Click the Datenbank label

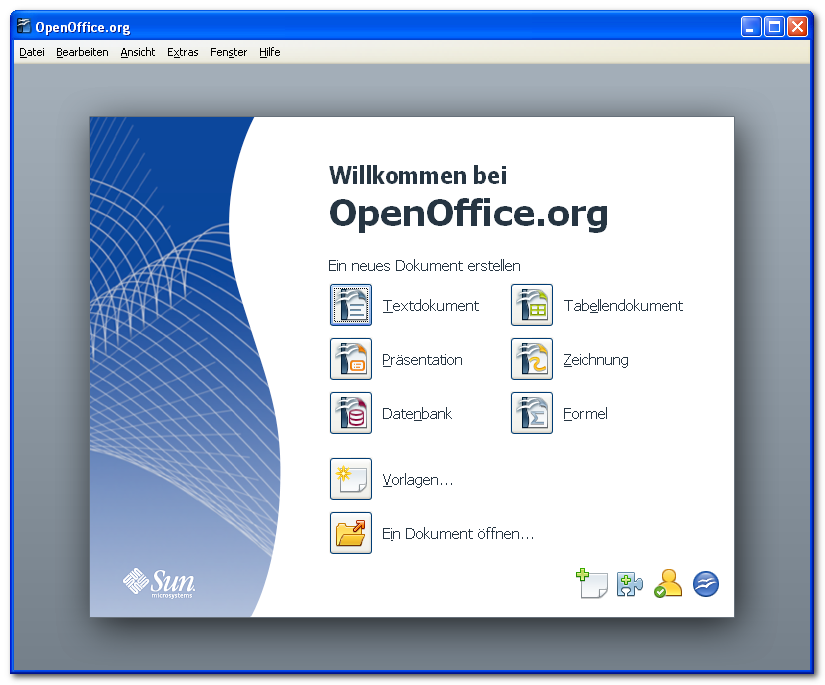[417, 414]
